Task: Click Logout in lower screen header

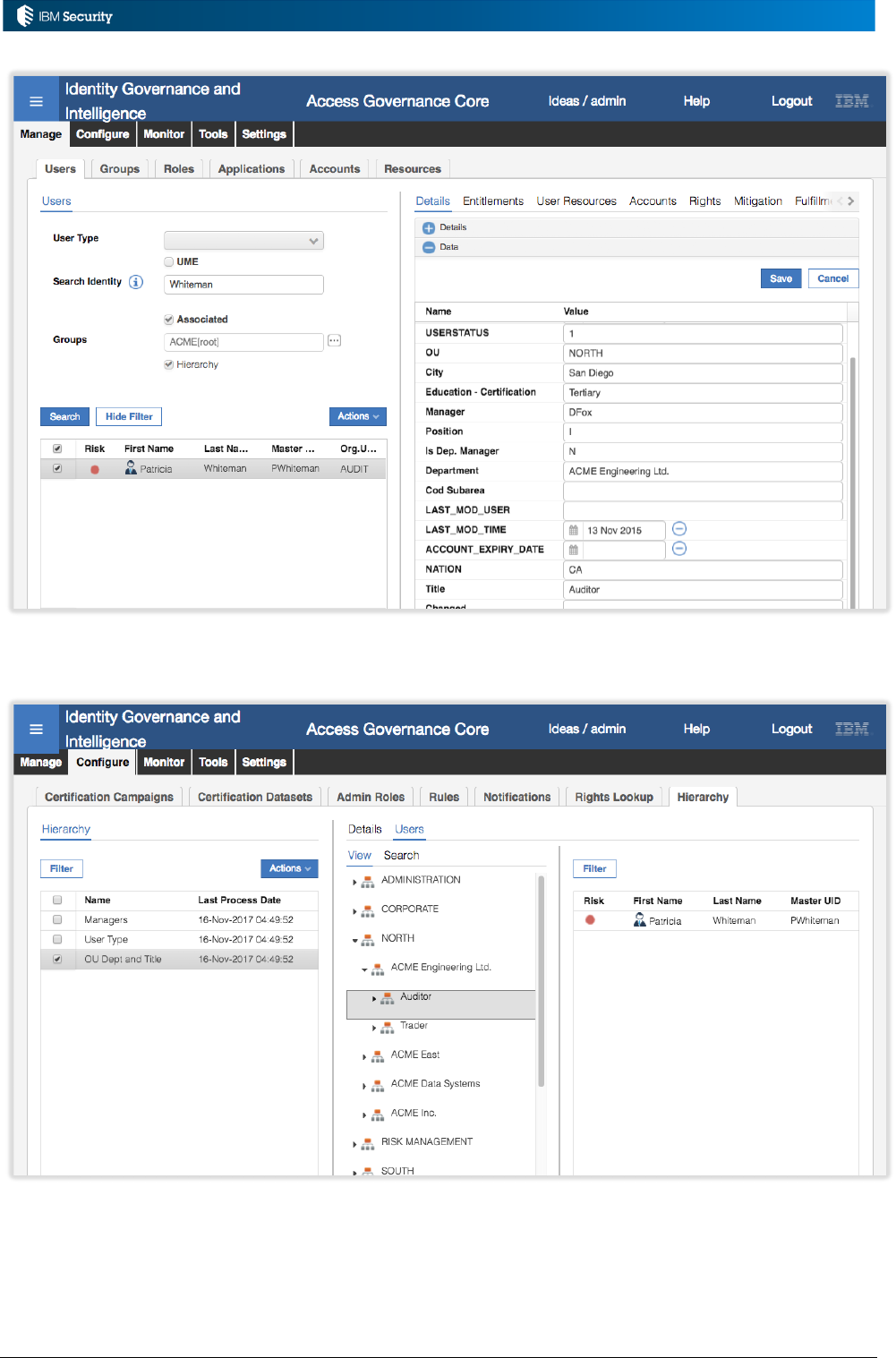Action: (792, 729)
